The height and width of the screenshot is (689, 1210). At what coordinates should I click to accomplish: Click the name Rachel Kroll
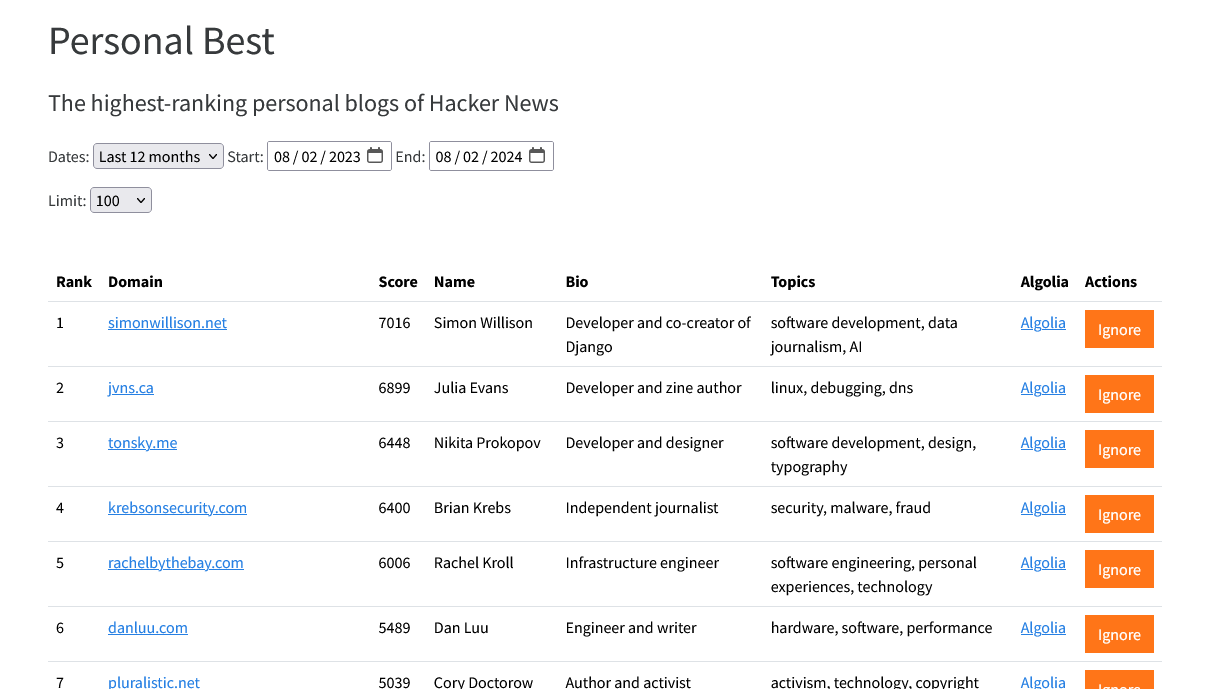[474, 563]
